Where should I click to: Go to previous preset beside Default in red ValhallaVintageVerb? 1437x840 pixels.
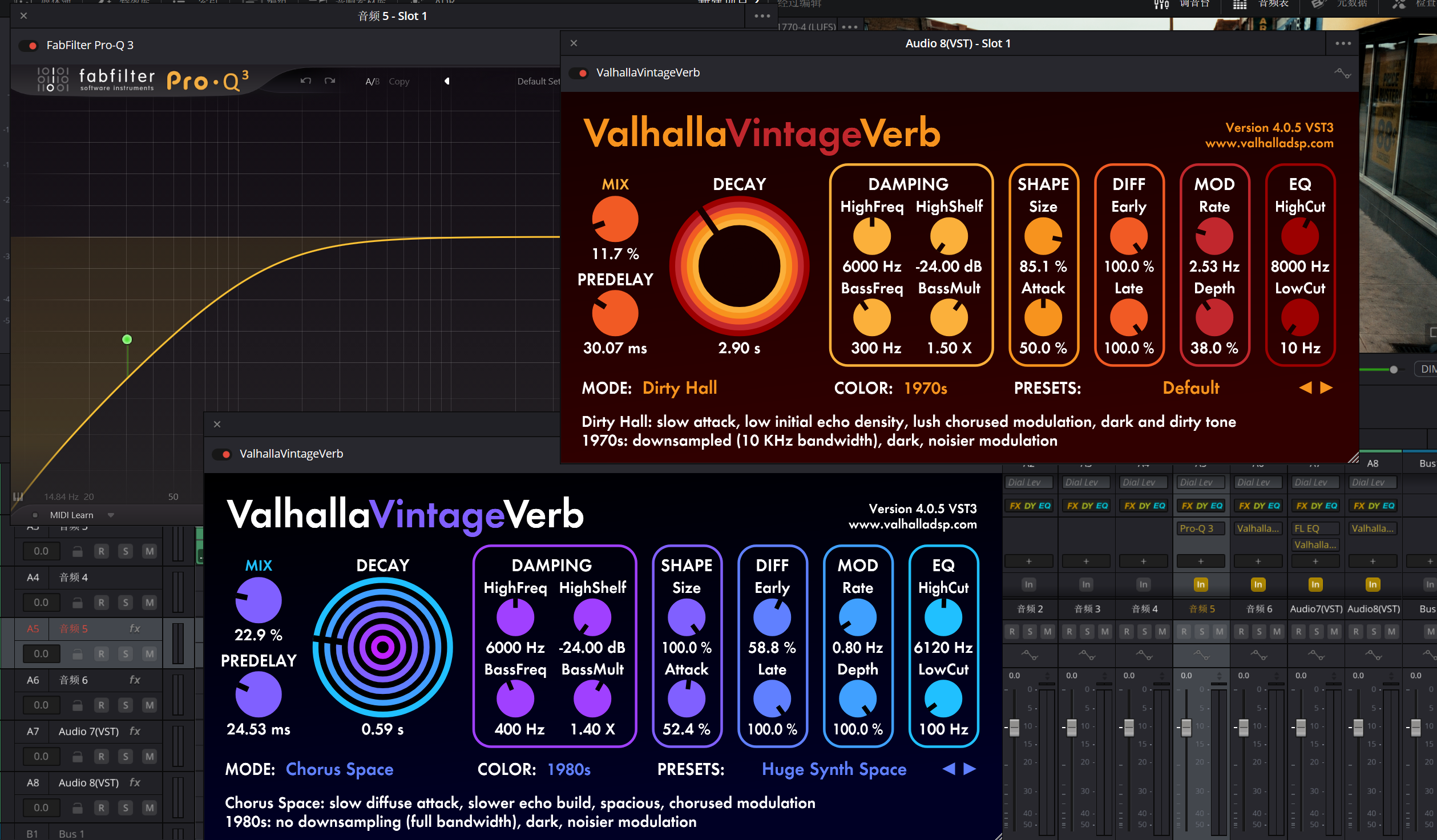1305,388
